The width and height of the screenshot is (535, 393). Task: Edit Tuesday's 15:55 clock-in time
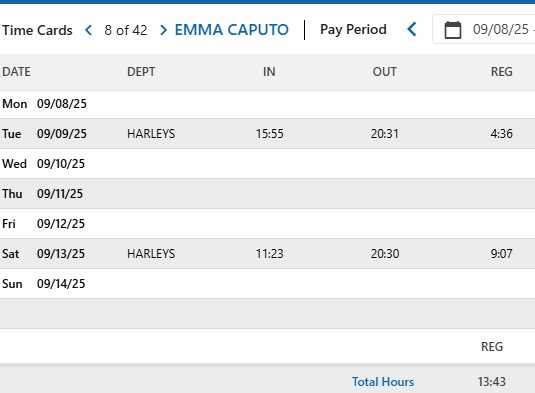pyautogui.click(x=270, y=134)
